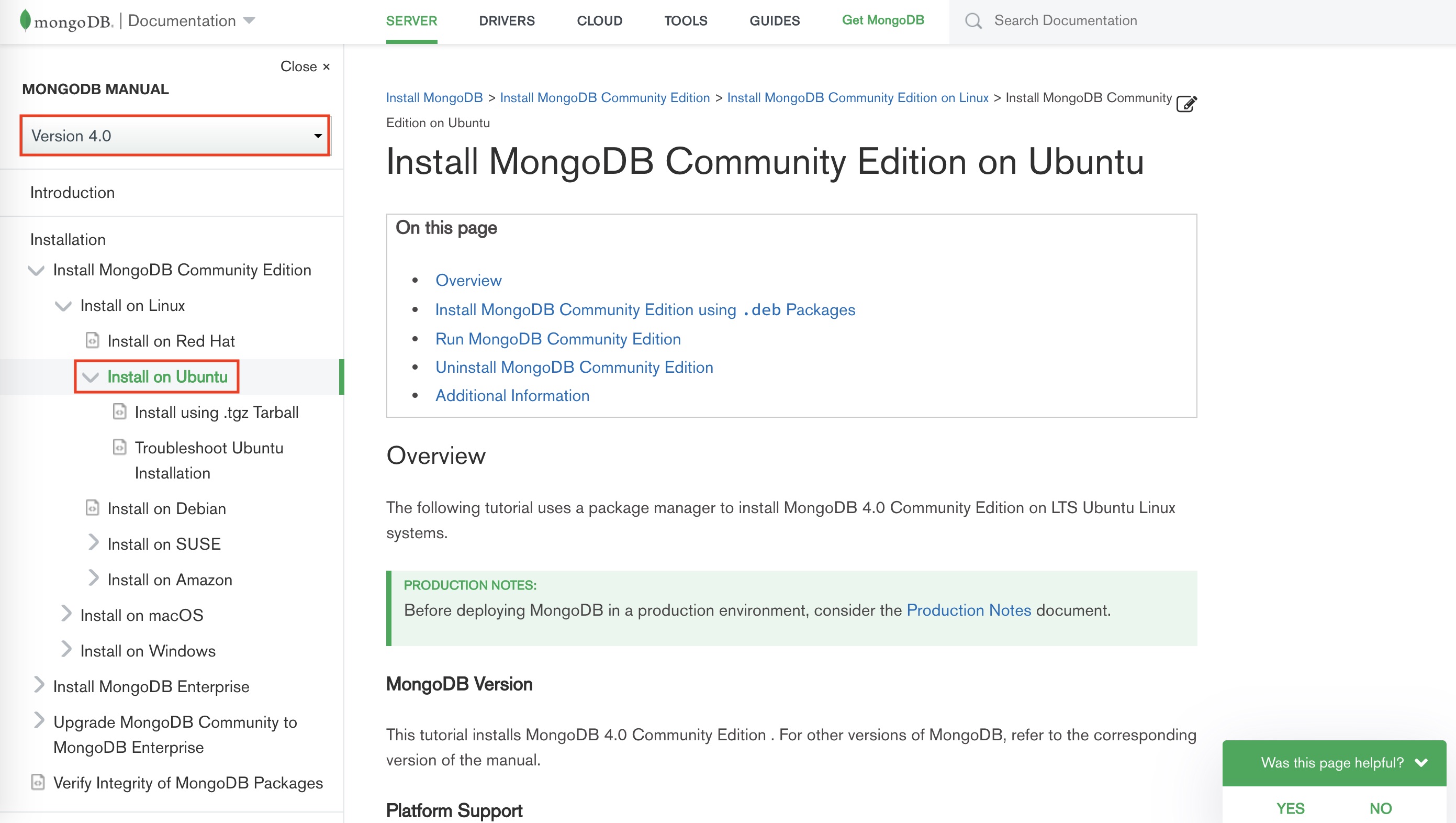This screenshot has height=823, width=1456.
Task: Open the CLOUD navigation tab
Action: [x=599, y=21]
